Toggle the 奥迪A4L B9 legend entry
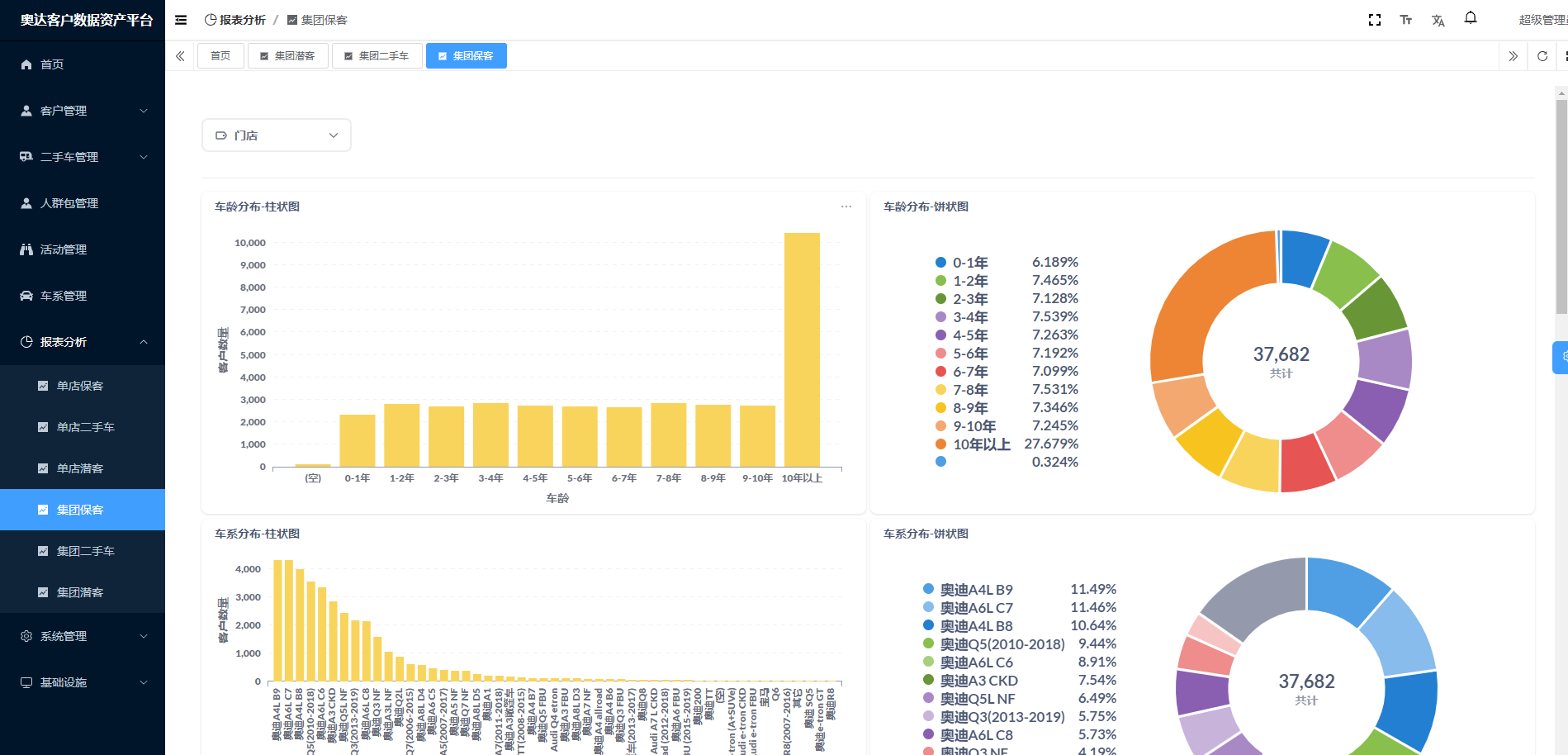 [x=1019, y=590]
